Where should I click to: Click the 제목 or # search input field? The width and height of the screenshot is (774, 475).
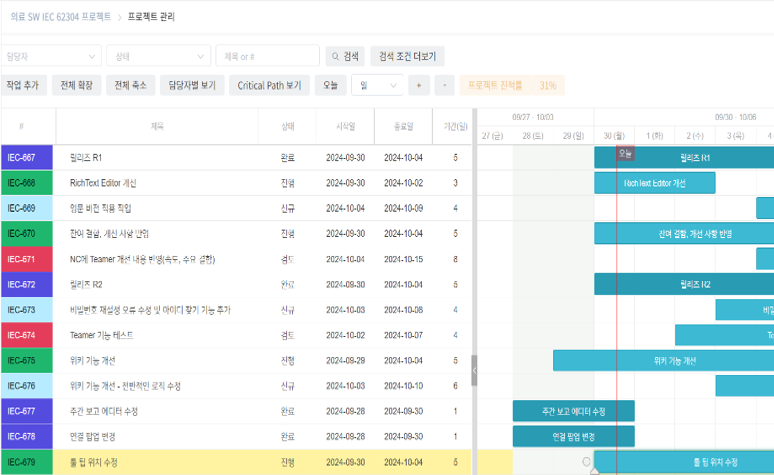[267, 56]
